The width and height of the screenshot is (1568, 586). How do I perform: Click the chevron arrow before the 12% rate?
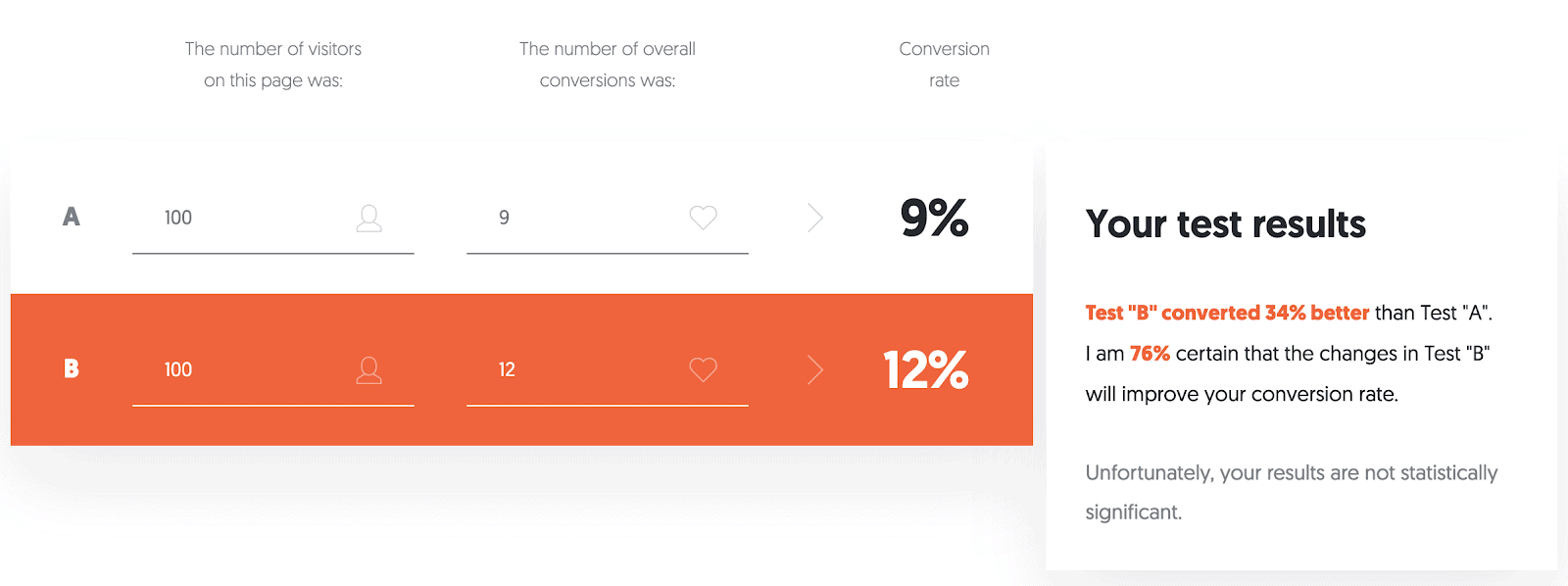point(814,369)
